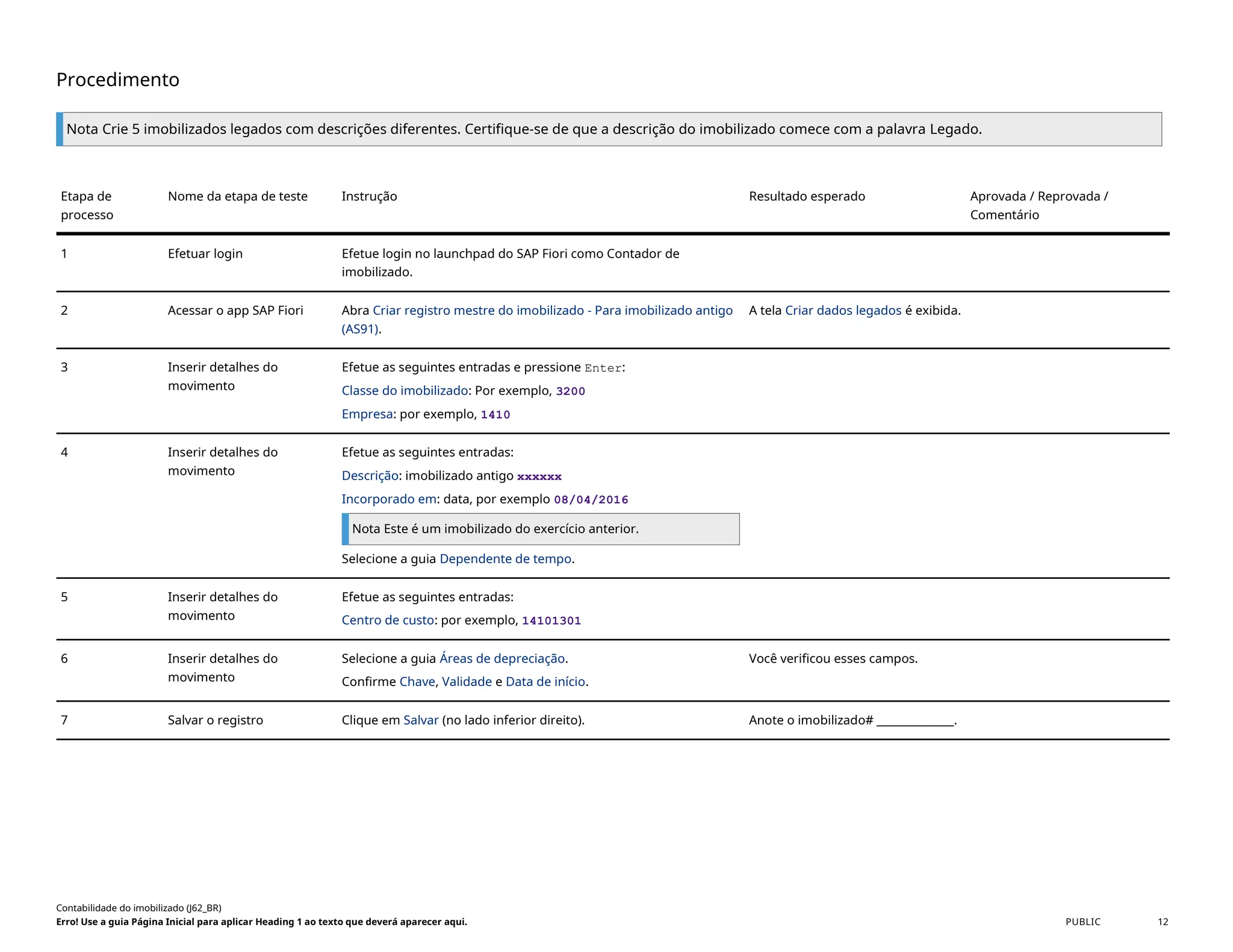
Task: Click the 'Validade' link text
Action: pos(467,681)
